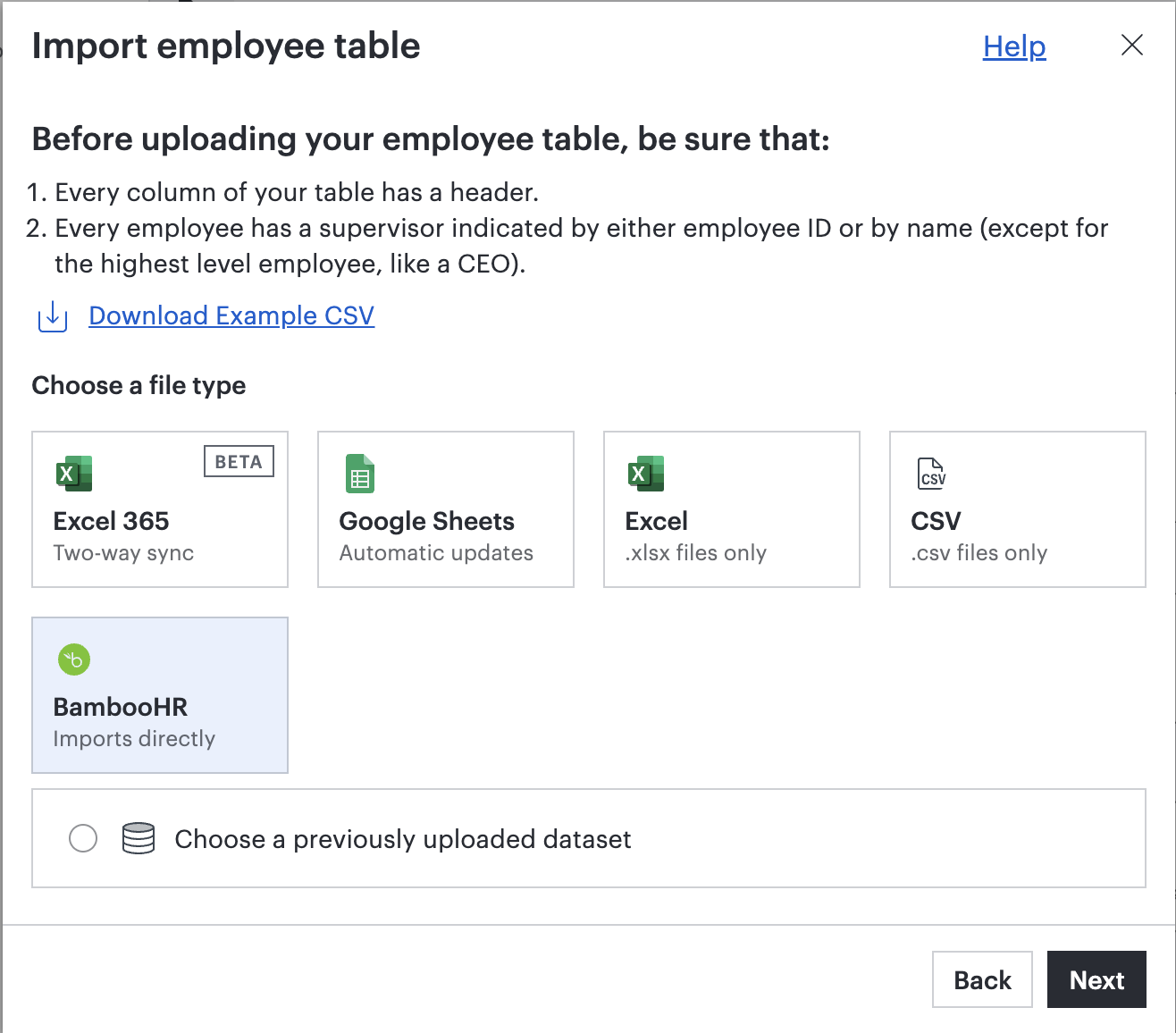Viewport: 1176px width, 1033px height.
Task: Click the 'Two-way sync' subtitle text
Action: 123,553
